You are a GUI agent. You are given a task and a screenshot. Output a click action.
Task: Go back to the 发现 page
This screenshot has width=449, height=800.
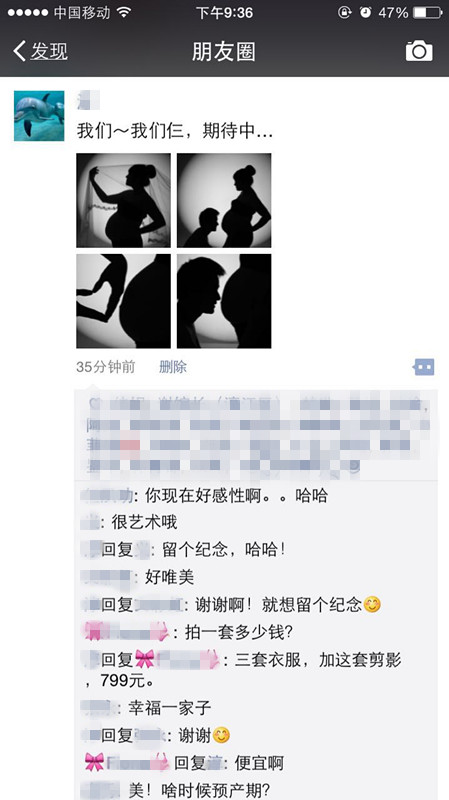pos(41,51)
